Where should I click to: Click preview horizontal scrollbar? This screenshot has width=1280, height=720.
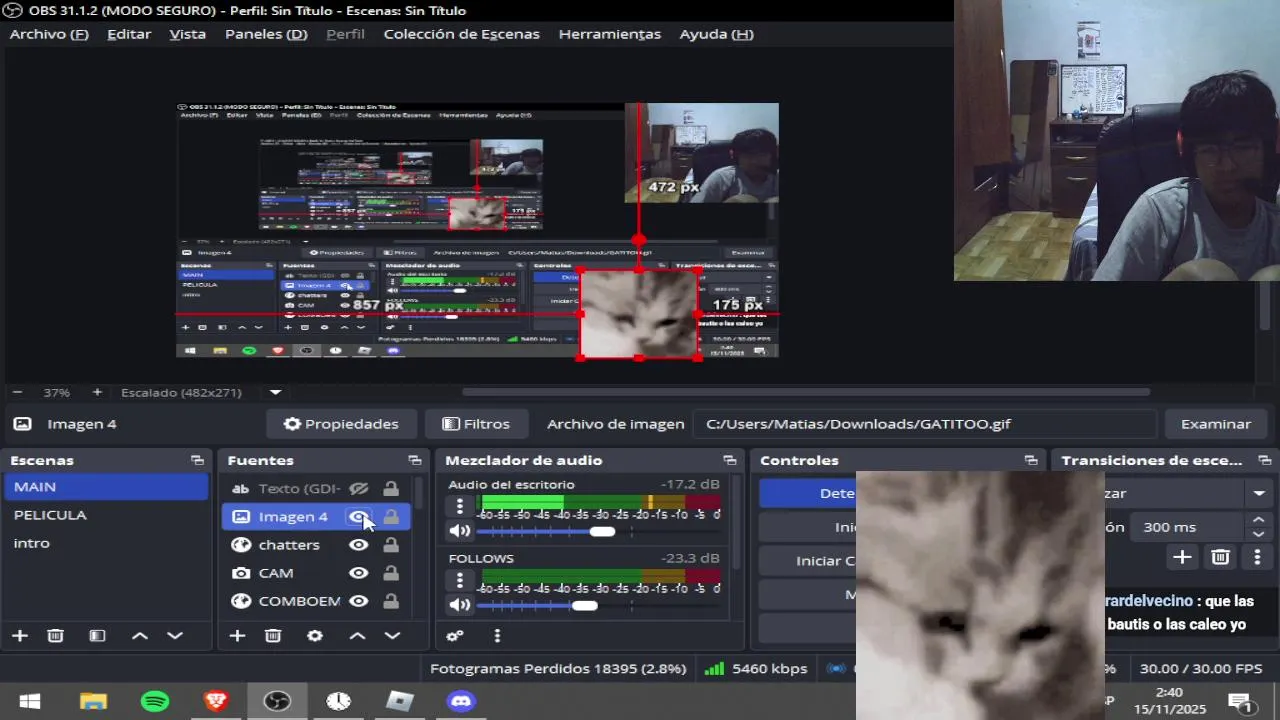click(805, 392)
